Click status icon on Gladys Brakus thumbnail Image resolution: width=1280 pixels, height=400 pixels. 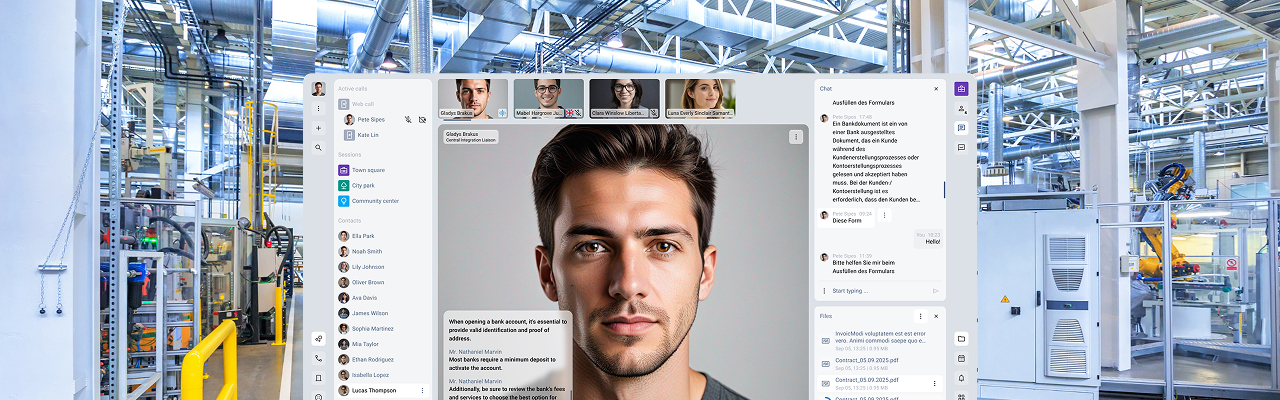tap(502, 114)
